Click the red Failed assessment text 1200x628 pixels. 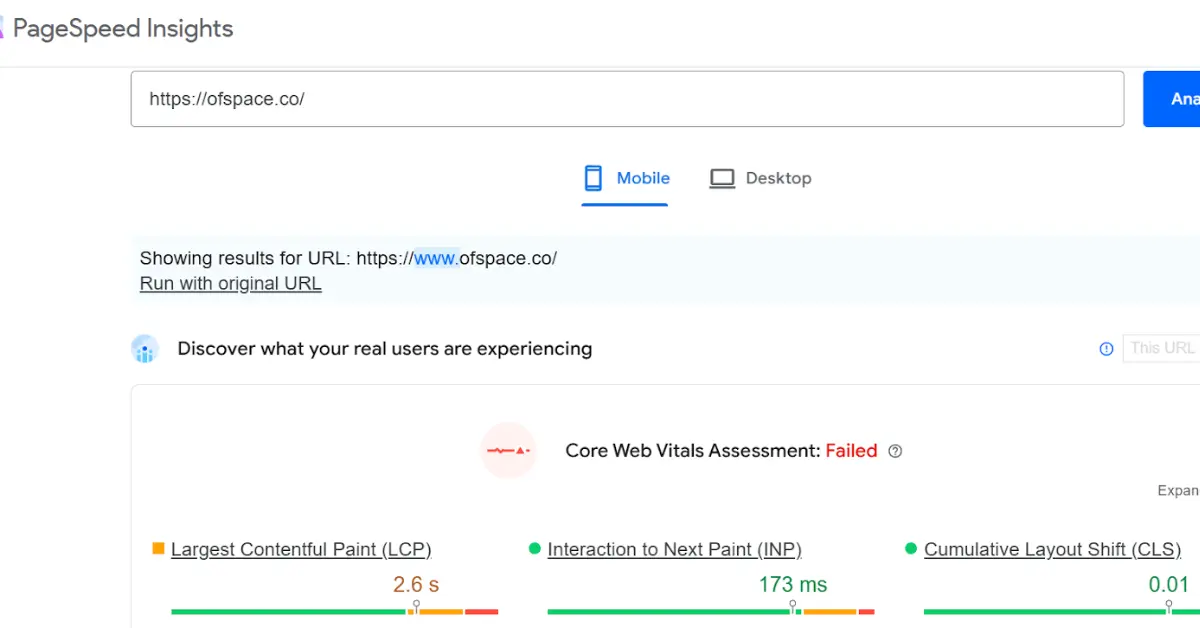coord(851,451)
